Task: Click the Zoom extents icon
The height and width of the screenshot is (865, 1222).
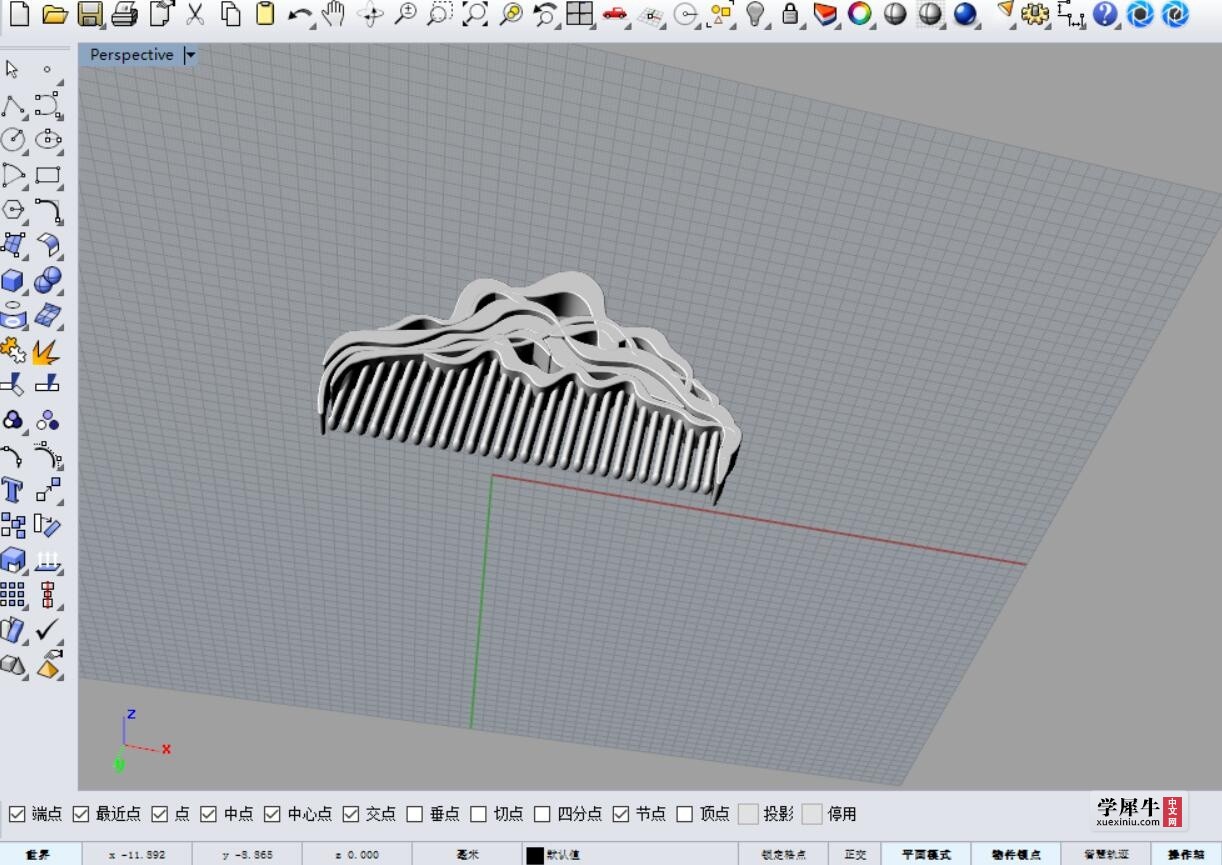Action: [475, 14]
